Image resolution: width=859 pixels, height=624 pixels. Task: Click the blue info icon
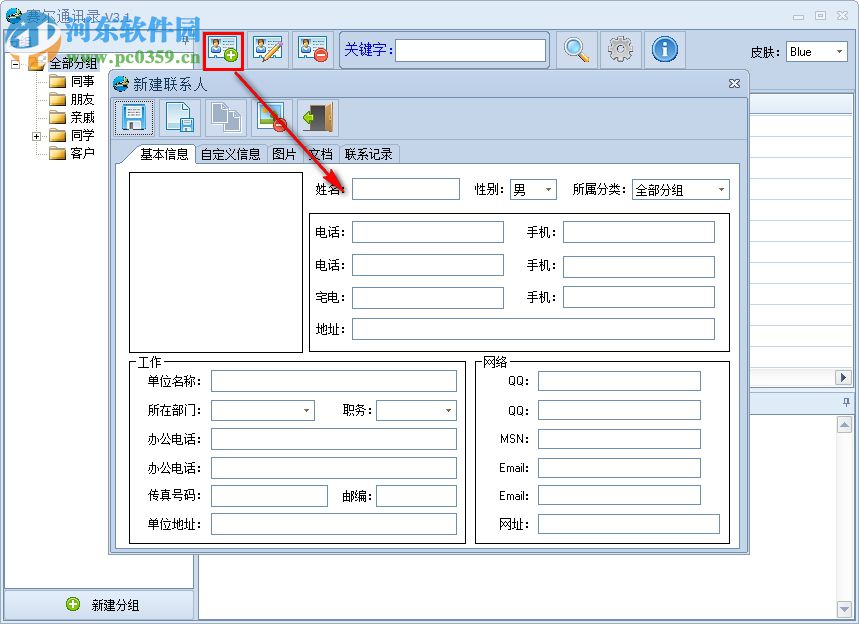coord(664,50)
